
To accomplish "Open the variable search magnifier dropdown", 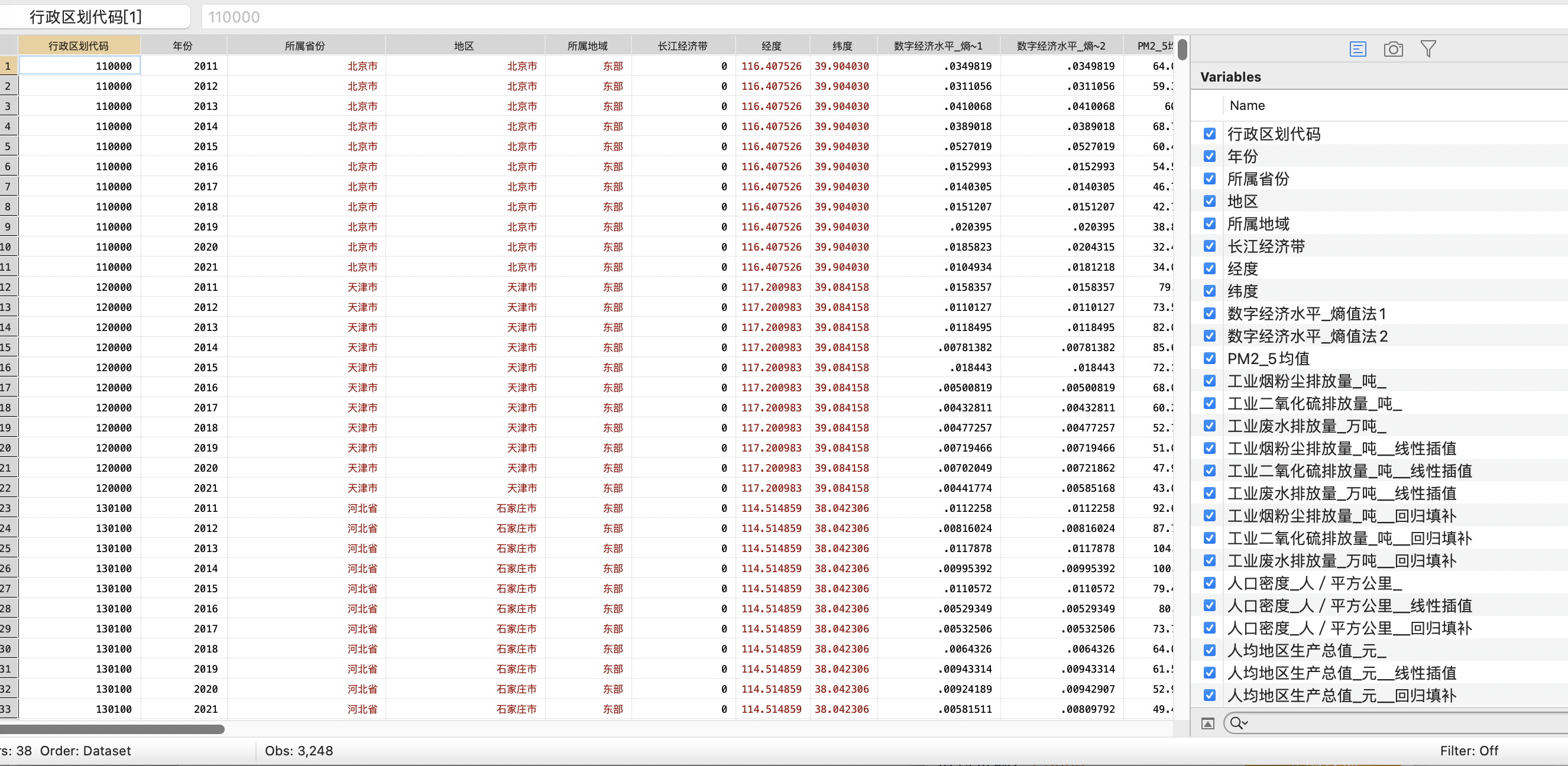I will pyautogui.click(x=1238, y=723).
